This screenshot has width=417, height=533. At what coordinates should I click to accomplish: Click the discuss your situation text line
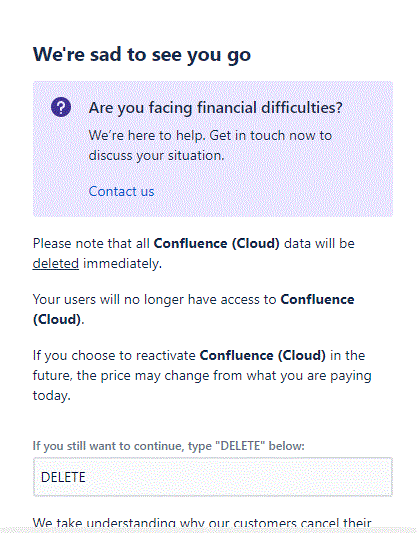pos(156,156)
